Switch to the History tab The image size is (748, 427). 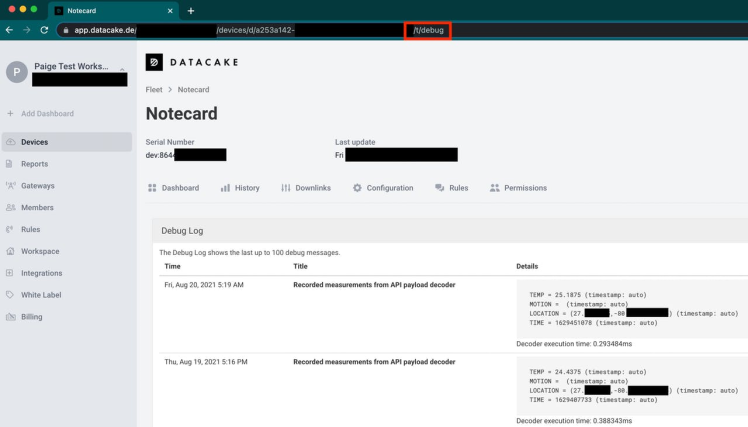pyautogui.click(x=240, y=188)
